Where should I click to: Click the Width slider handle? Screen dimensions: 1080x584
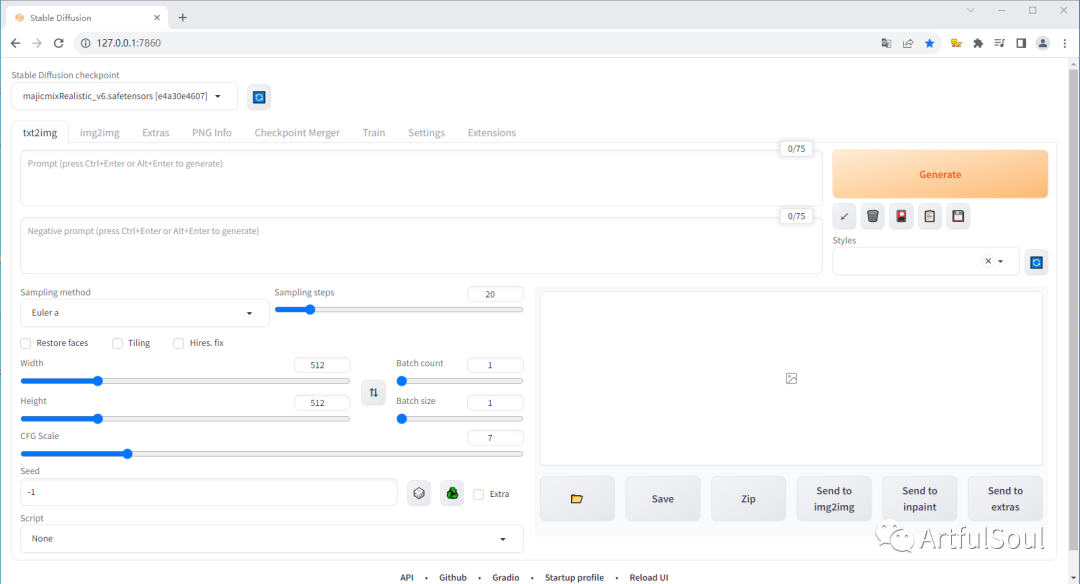click(98, 381)
